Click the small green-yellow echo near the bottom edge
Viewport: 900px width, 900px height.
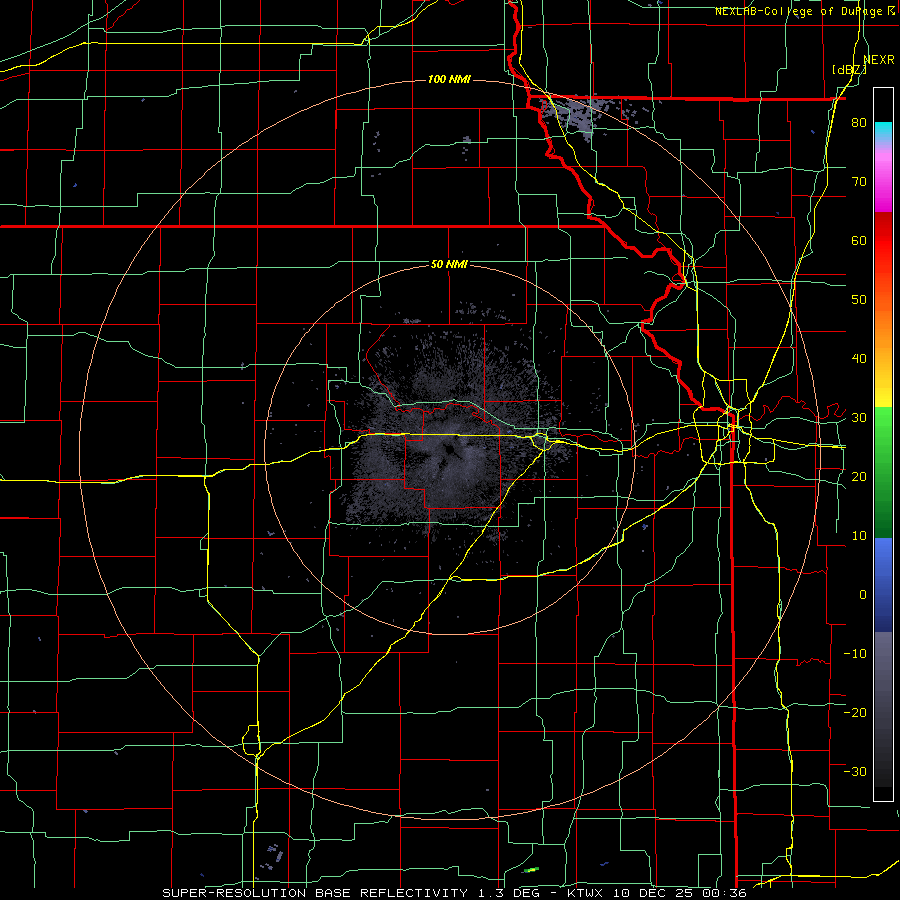coord(531,870)
